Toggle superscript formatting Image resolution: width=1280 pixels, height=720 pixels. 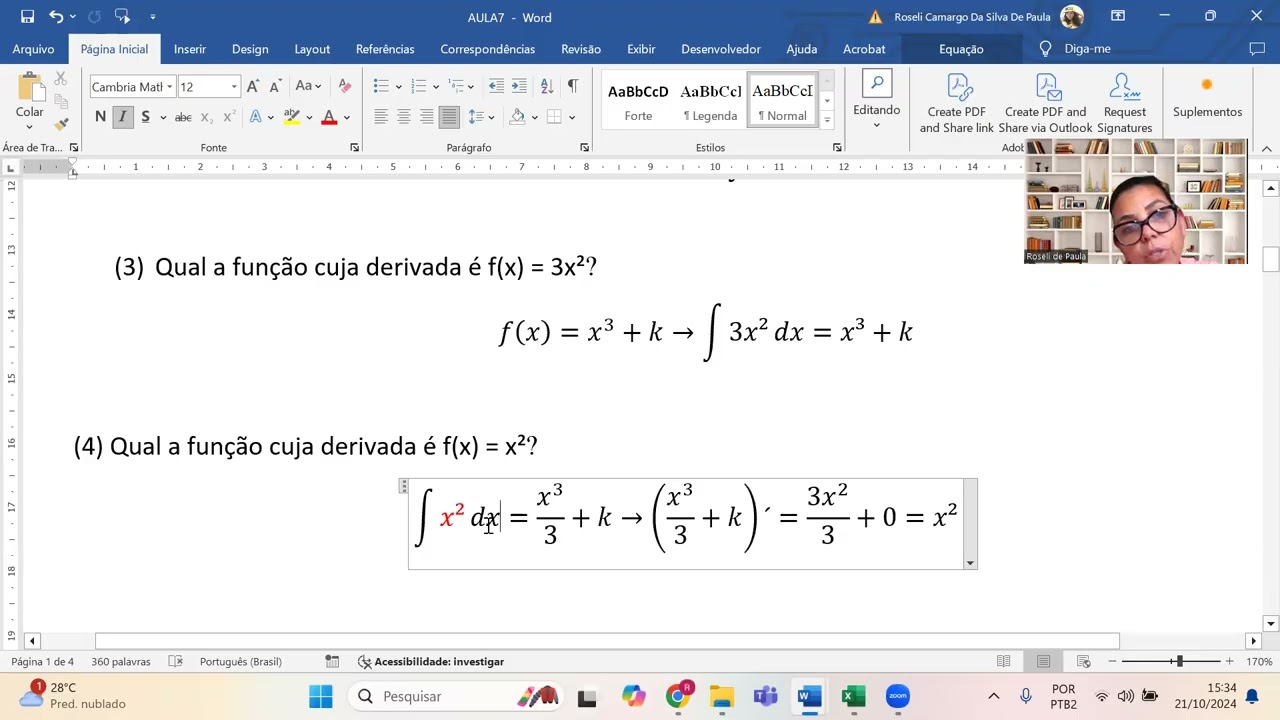click(x=228, y=117)
